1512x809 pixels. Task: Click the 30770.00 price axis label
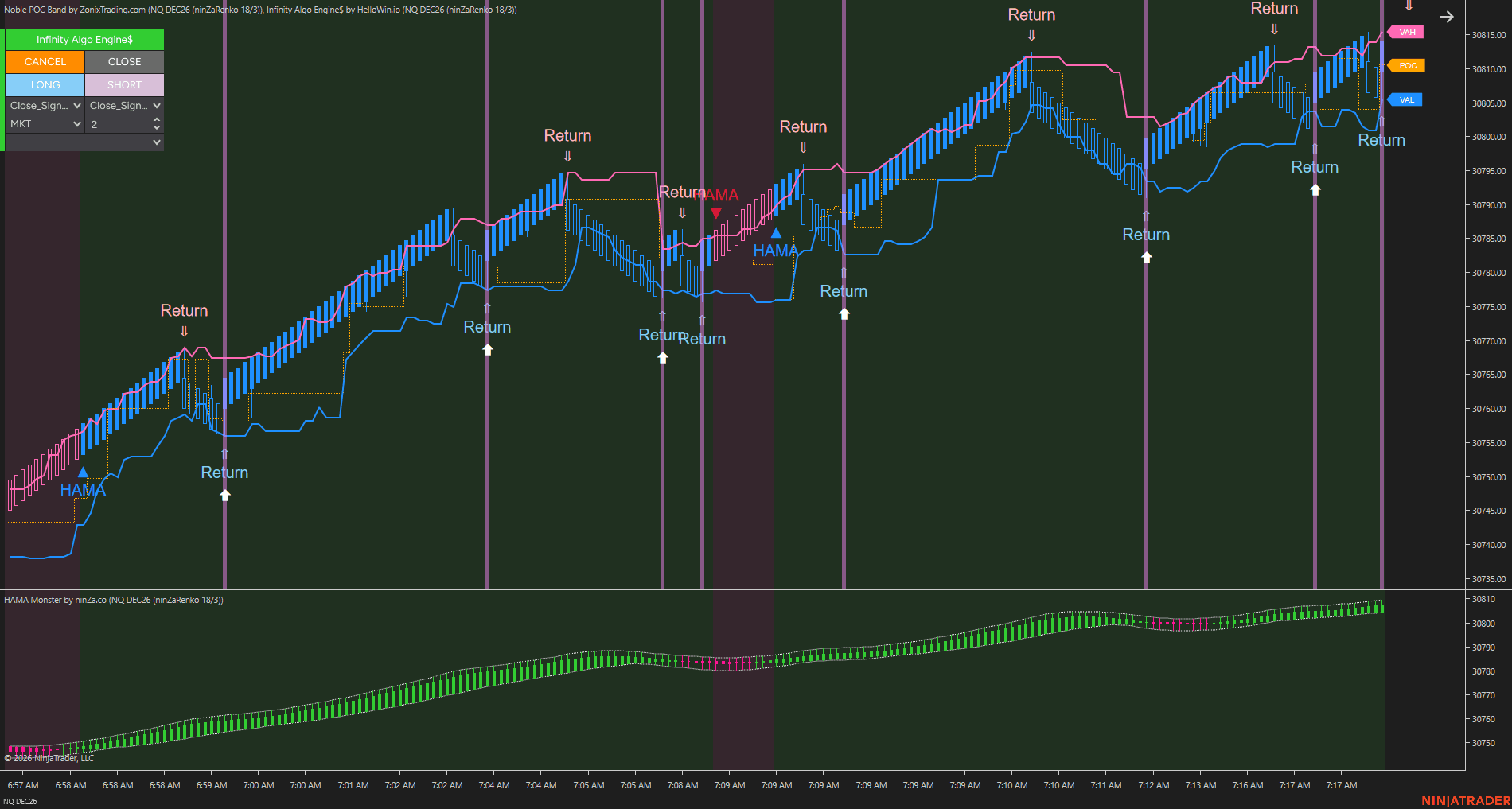click(x=1489, y=341)
